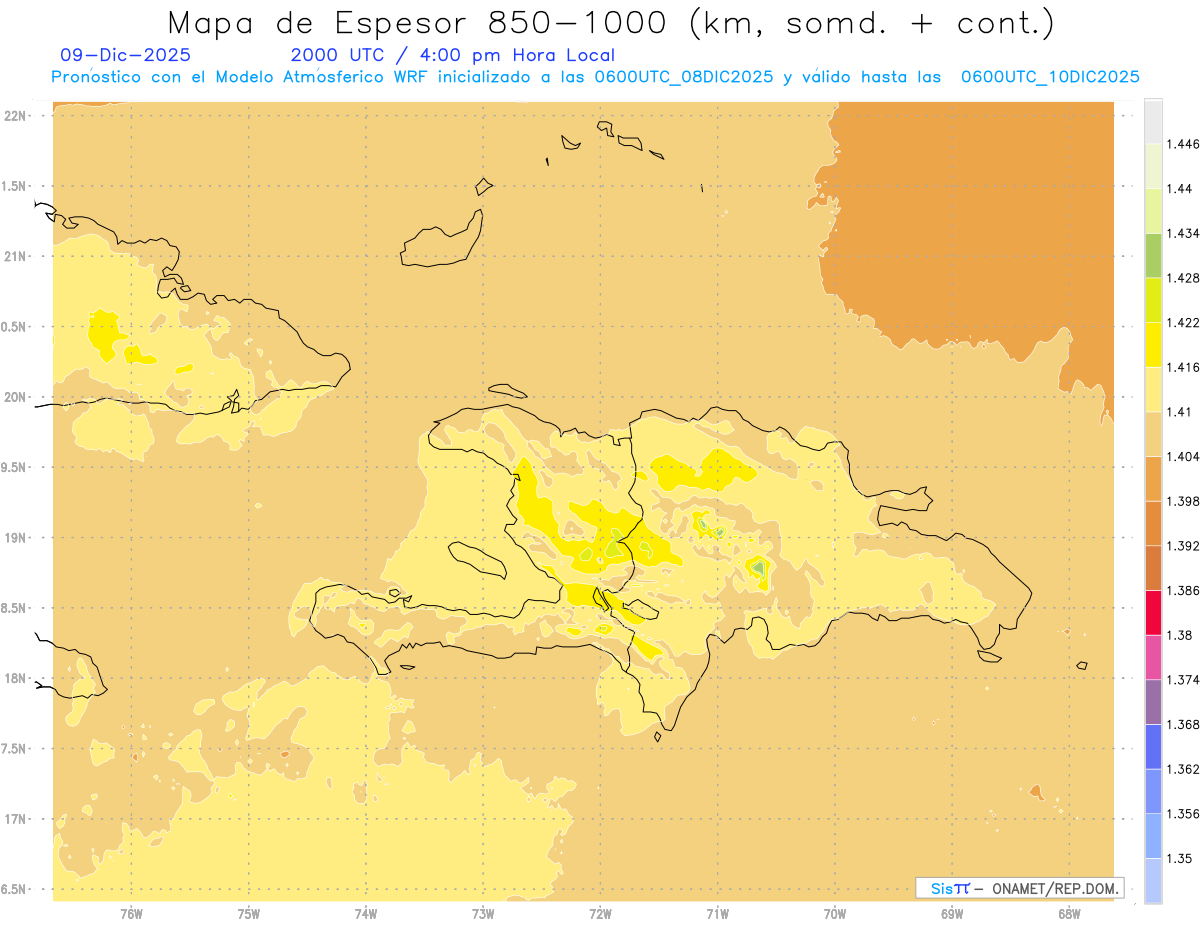This screenshot has width=1200, height=927.
Task: Click the latitude label '6.5N'
Action: click(x=13, y=890)
